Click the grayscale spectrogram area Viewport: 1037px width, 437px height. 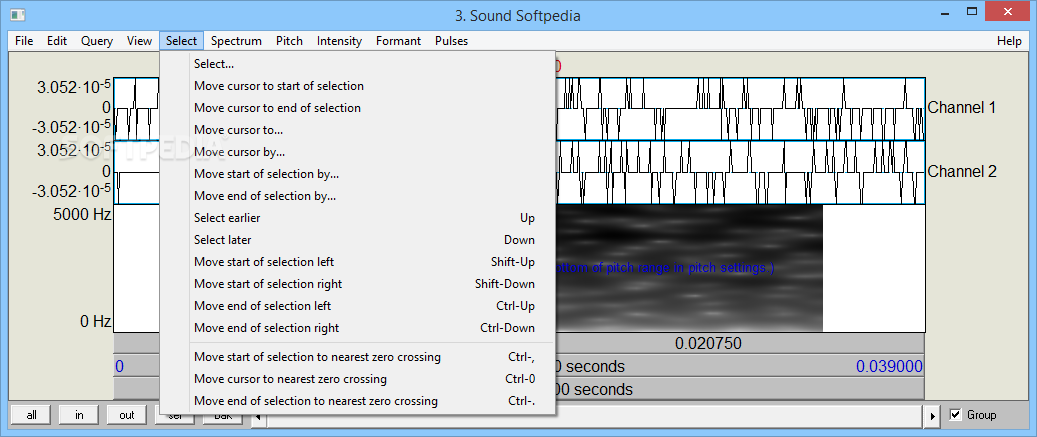[688, 268]
